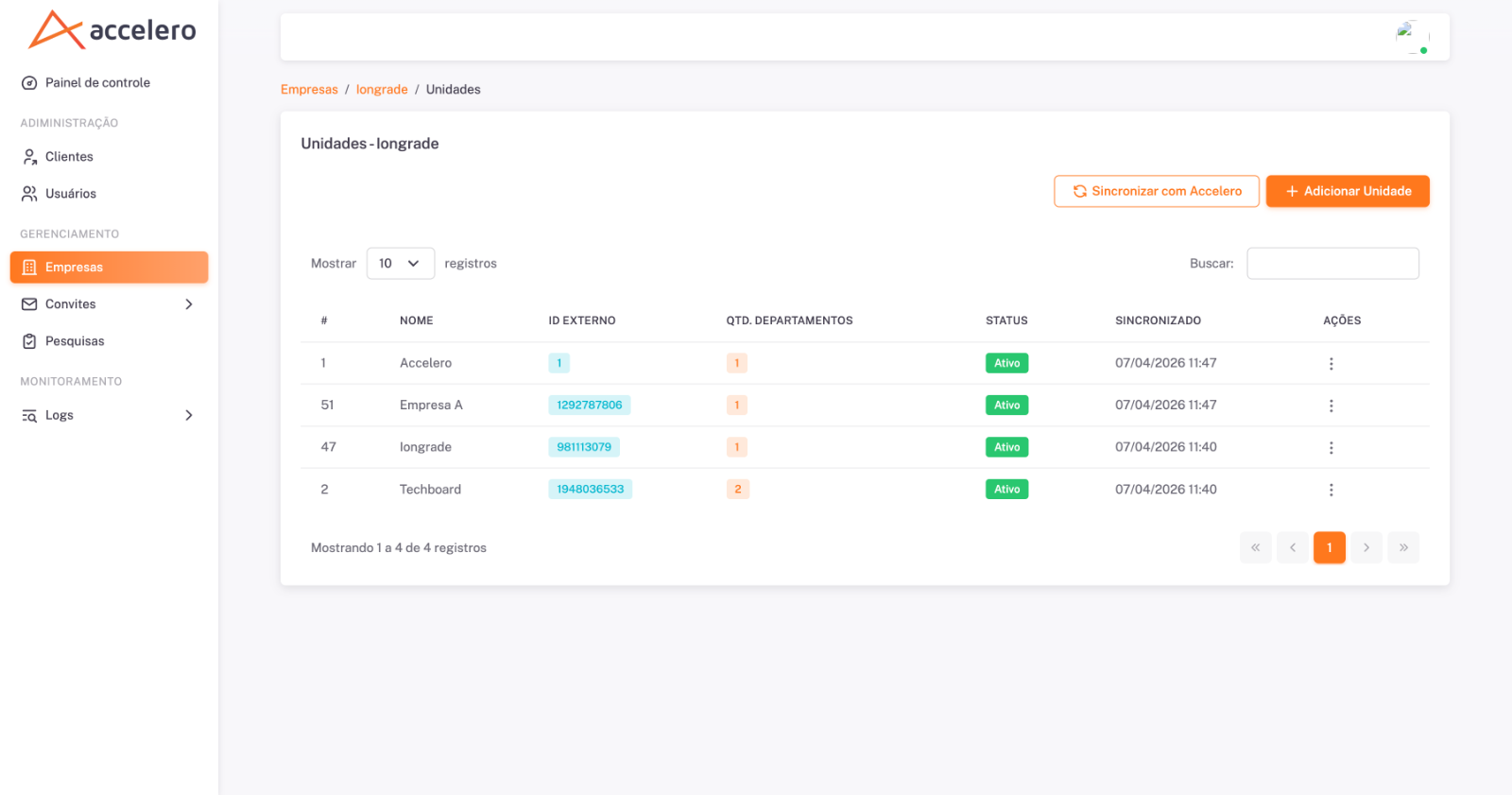Click the user avatar in top bar
Viewport: 1512px width, 795px height.
pyautogui.click(x=1412, y=37)
